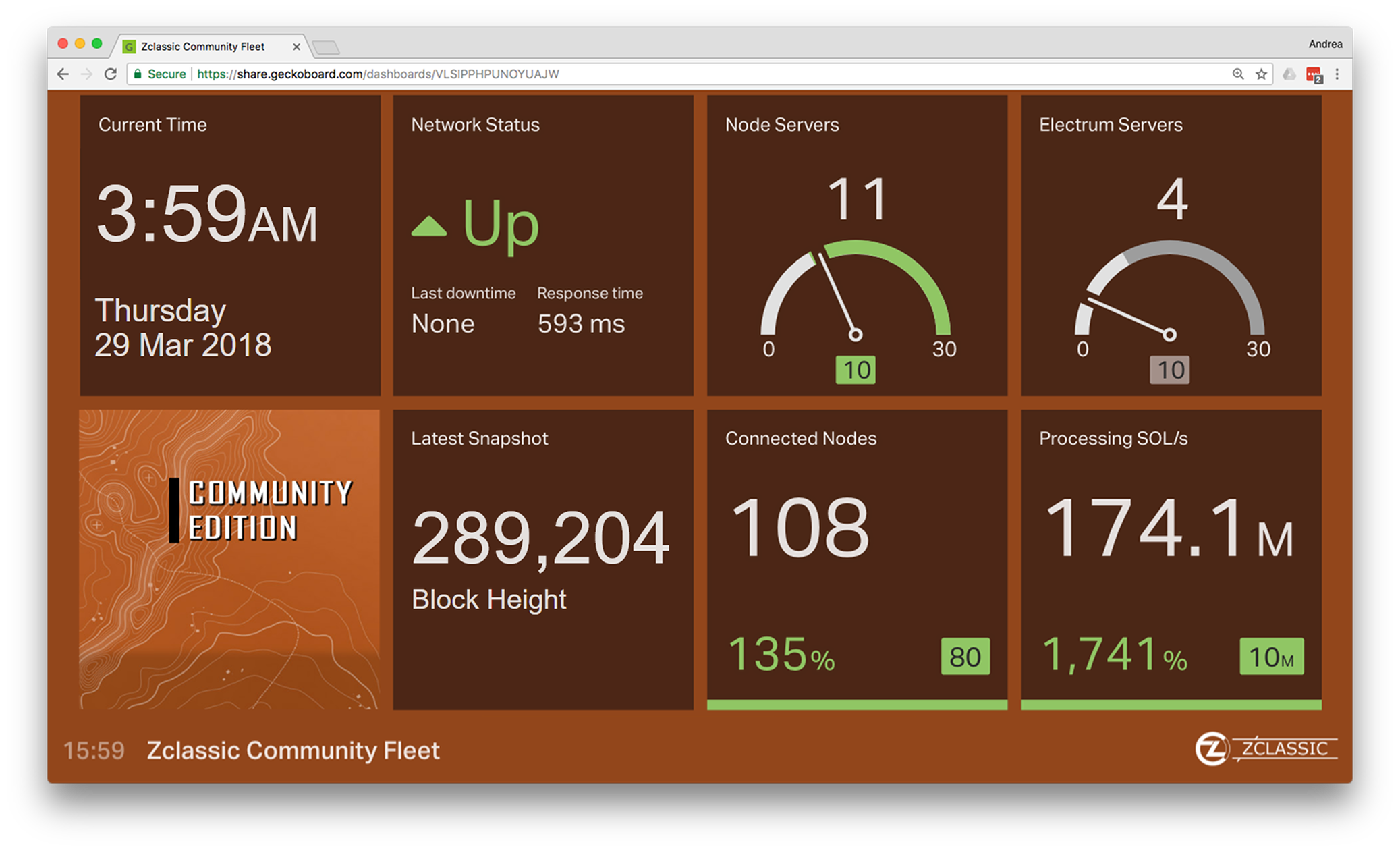Click the 174.1 M processing value
This screenshot has width=1400, height=851.
coord(1169,527)
